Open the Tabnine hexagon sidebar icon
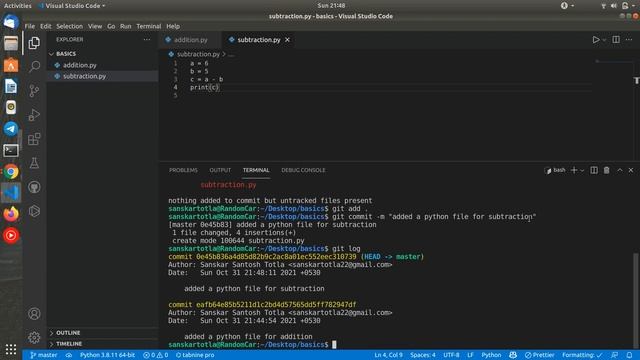 pyautogui.click(x=34, y=211)
